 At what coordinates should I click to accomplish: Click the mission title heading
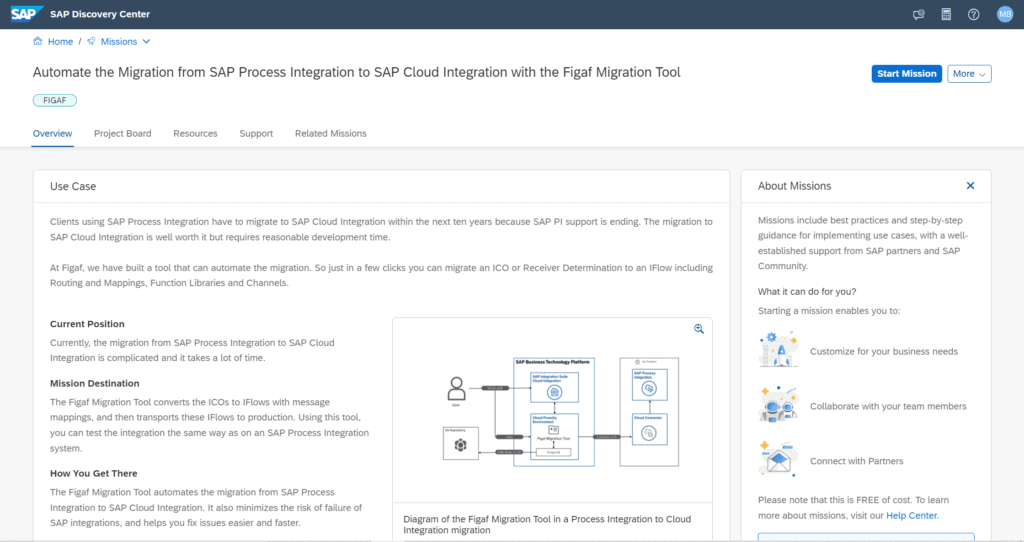pos(357,72)
